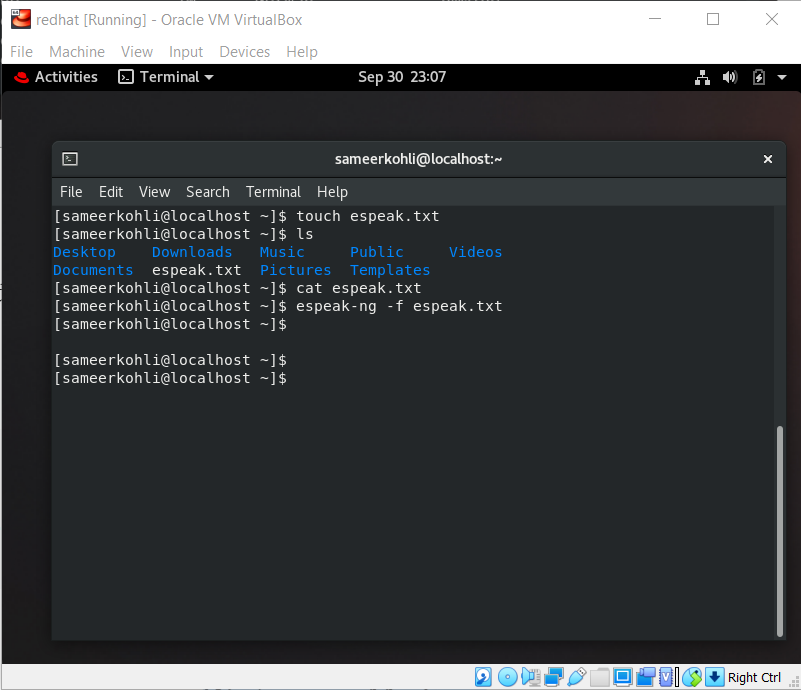The width and height of the screenshot is (801, 690).
Task: Click the display status icon in status bar
Action: pyautogui.click(x=622, y=677)
